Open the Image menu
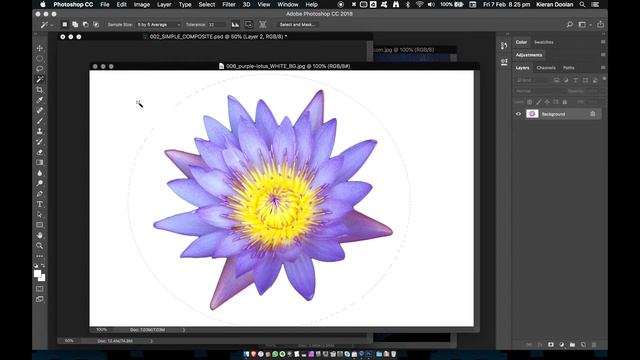 click(142, 4)
